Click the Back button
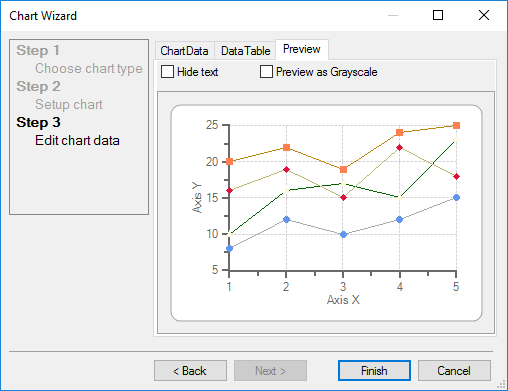The width and height of the screenshot is (508, 391). [x=190, y=370]
